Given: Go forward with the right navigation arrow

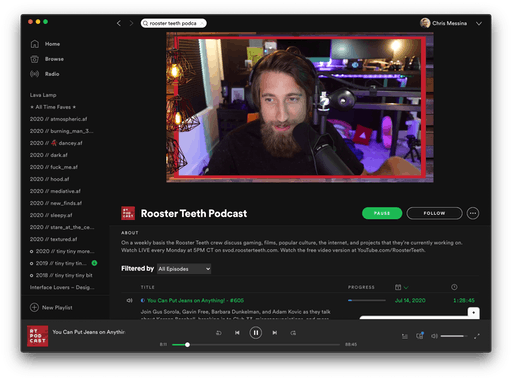Looking at the screenshot, I should tap(131, 23).
